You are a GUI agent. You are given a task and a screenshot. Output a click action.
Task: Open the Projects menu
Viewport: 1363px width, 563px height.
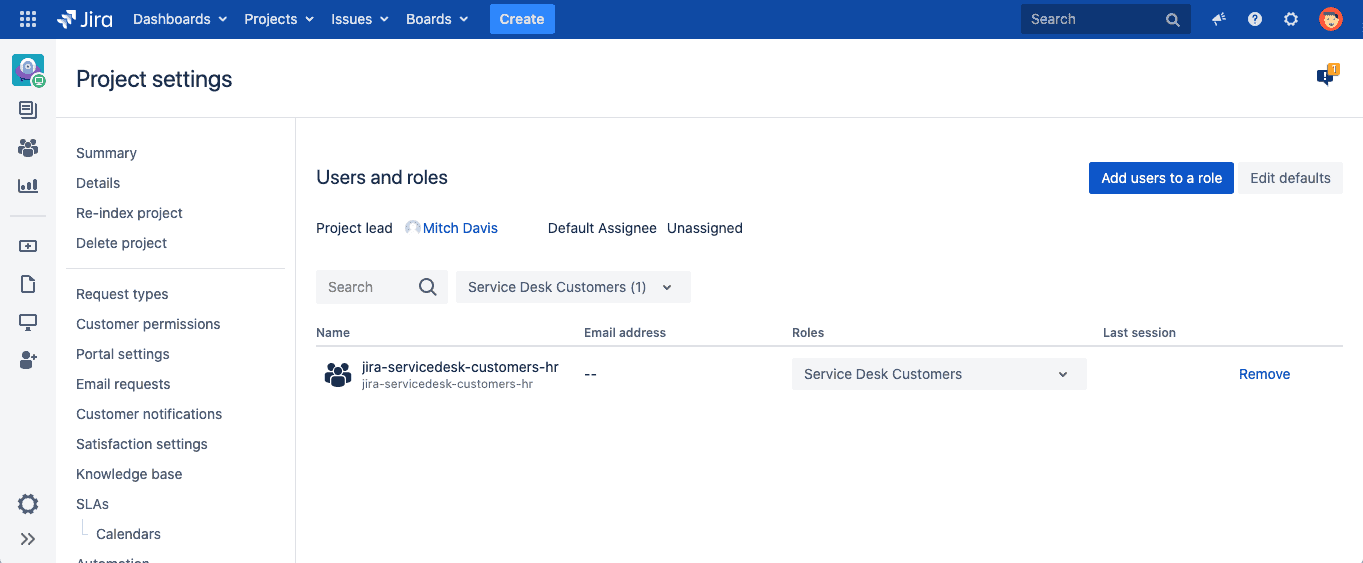pyautogui.click(x=279, y=19)
